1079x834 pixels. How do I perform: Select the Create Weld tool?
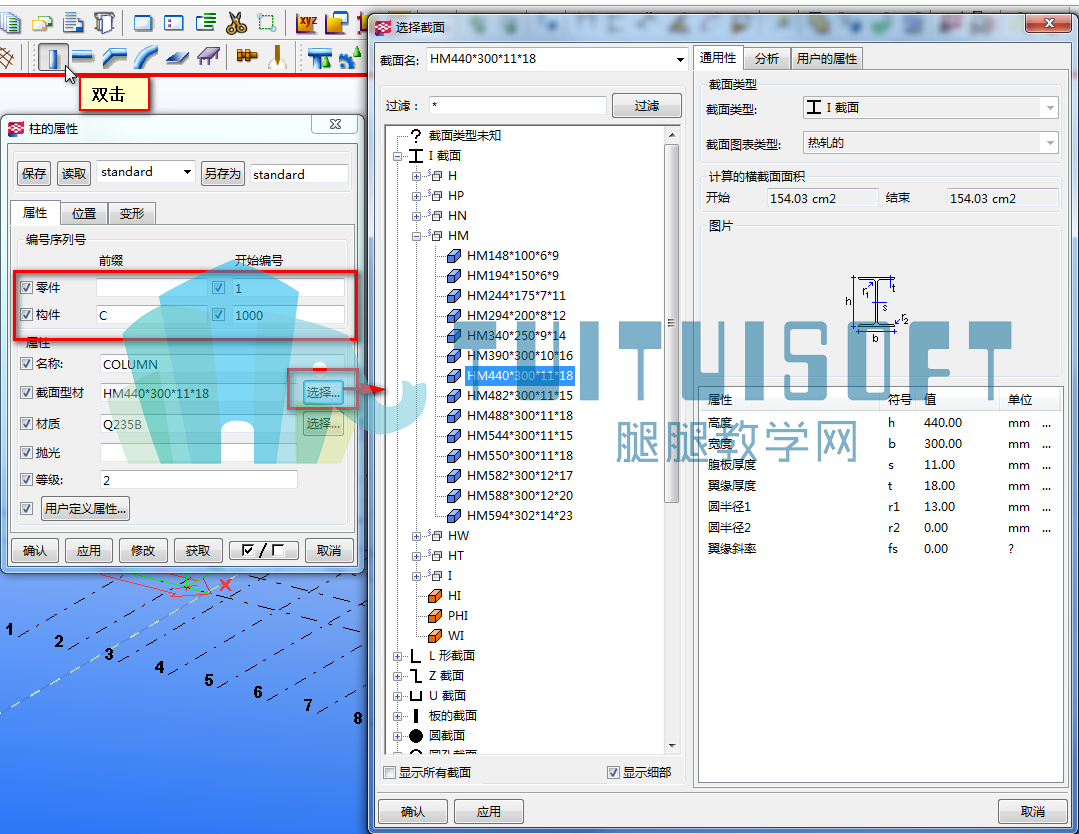(277, 57)
